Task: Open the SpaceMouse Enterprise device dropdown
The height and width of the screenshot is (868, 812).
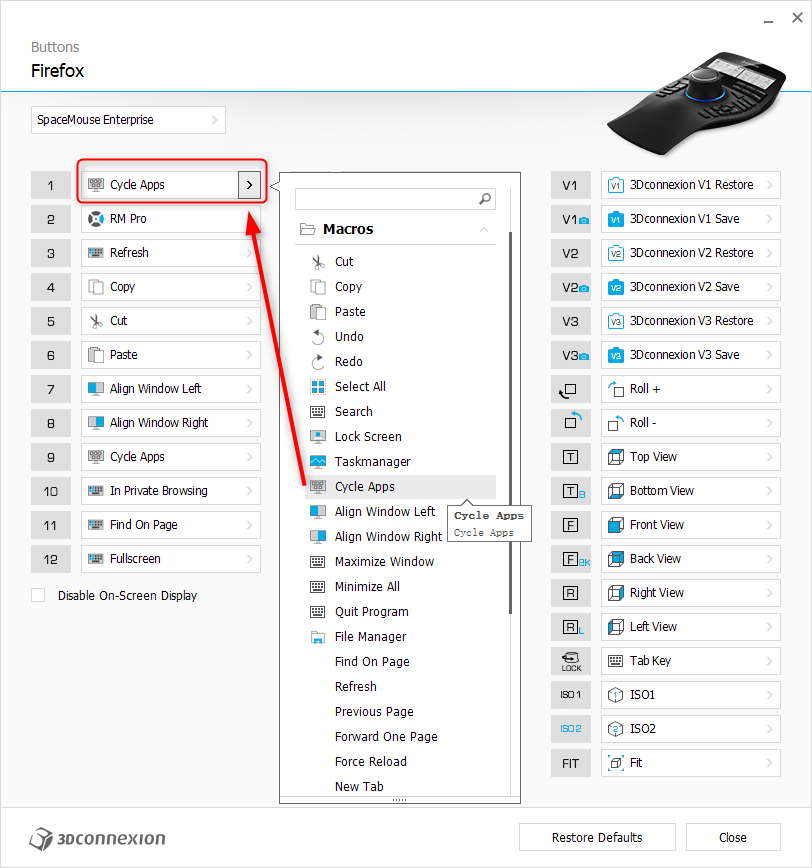Action: pyautogui.click(x=128, y=120)
